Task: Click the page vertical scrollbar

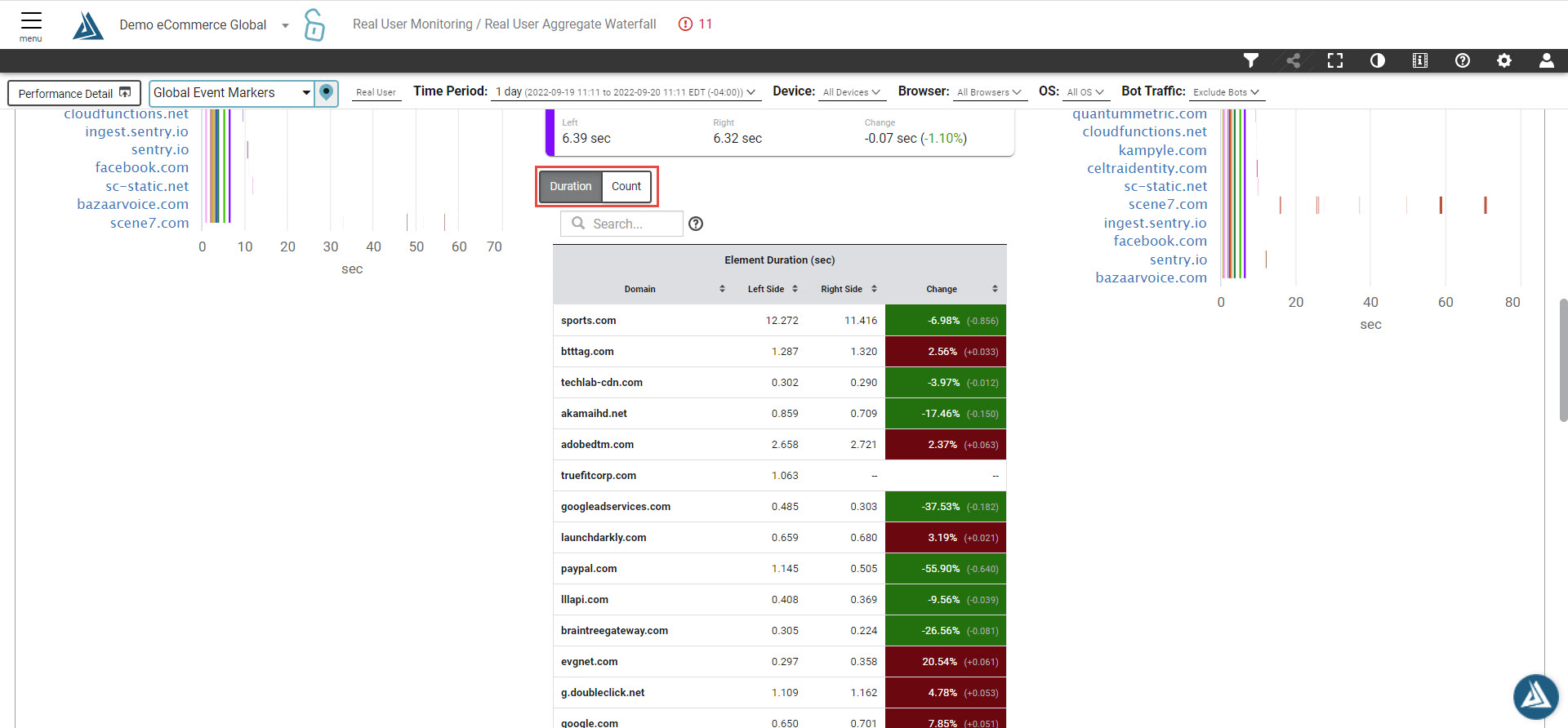Action: coord(1563,360)
